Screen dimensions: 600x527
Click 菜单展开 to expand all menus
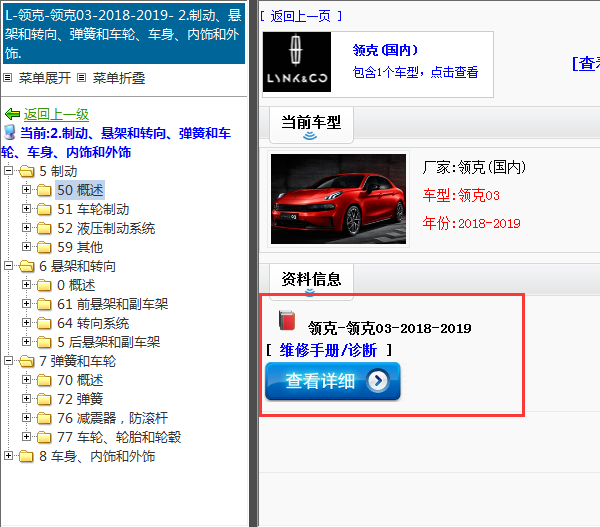click(x=45, y=78)
